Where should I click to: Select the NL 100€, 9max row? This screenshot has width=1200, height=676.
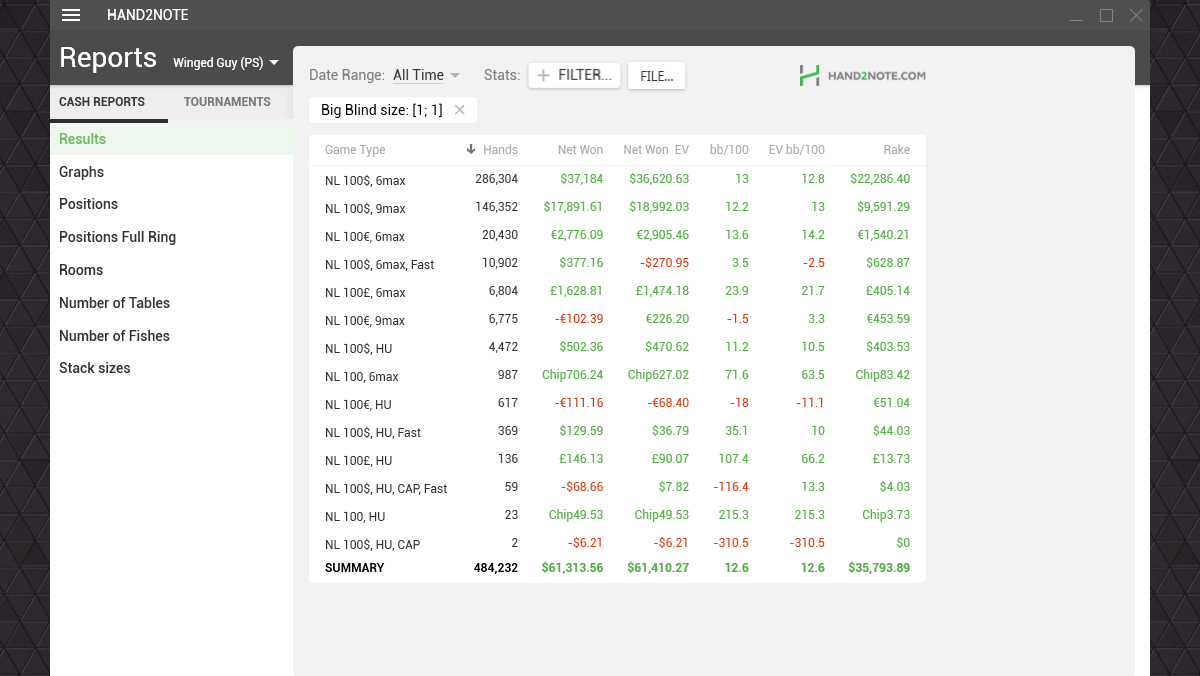click(617, 320)
